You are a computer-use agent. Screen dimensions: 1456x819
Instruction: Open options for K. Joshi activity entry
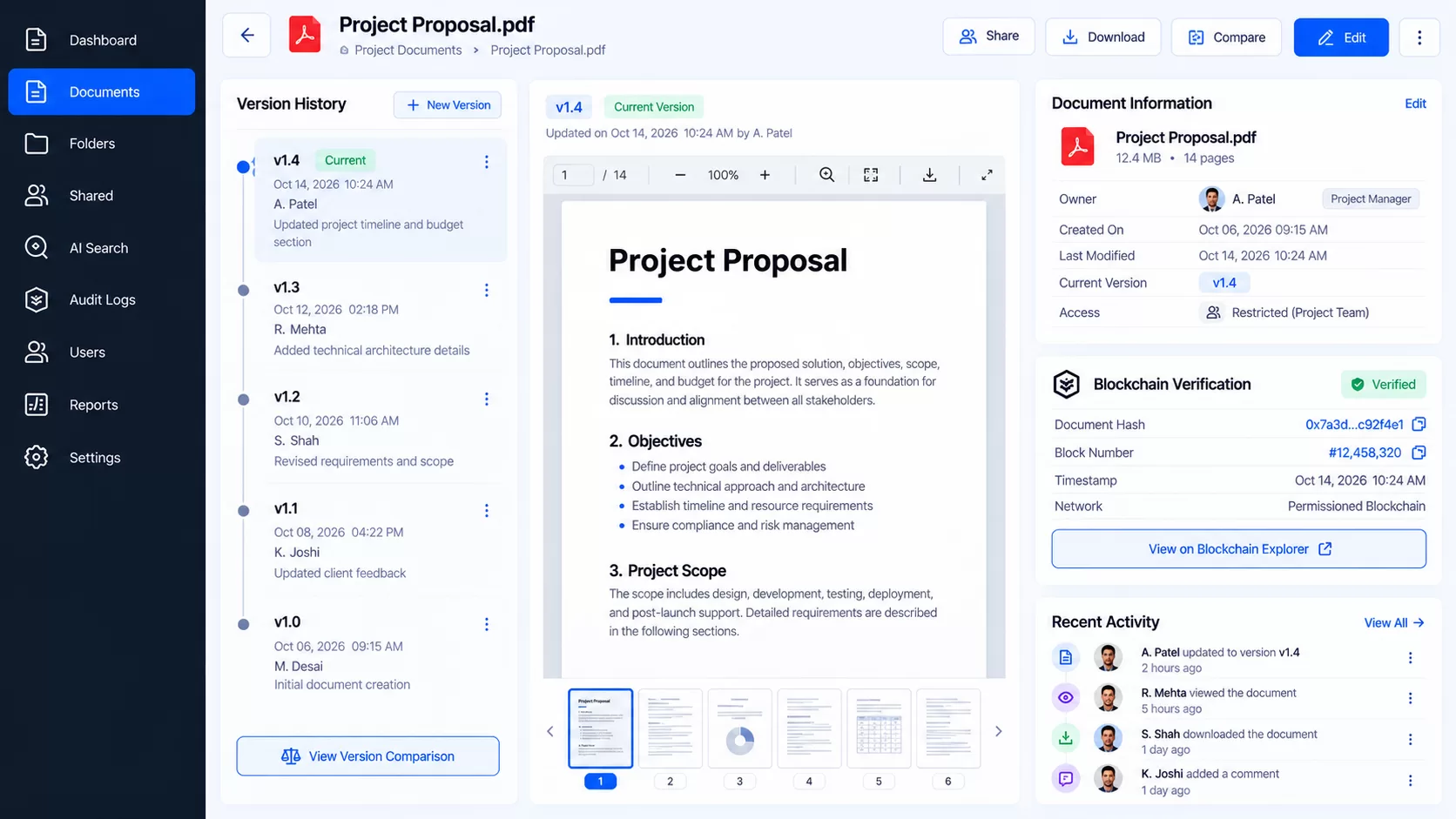pos(1410,781)
